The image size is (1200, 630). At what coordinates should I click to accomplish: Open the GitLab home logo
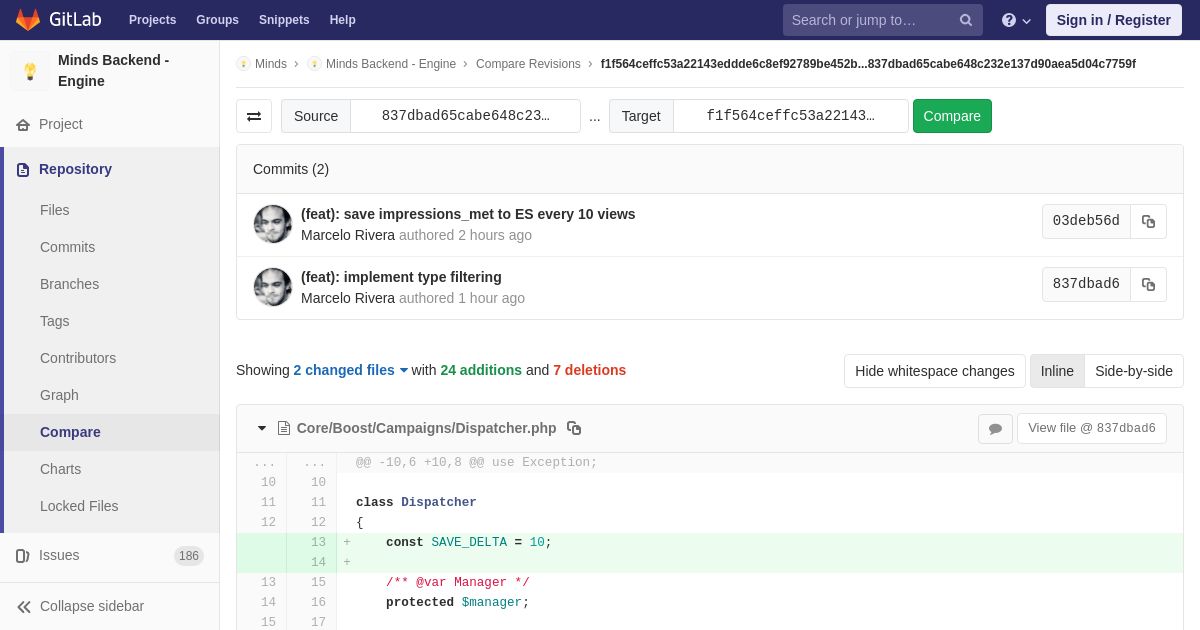click(x=58, y=19)
